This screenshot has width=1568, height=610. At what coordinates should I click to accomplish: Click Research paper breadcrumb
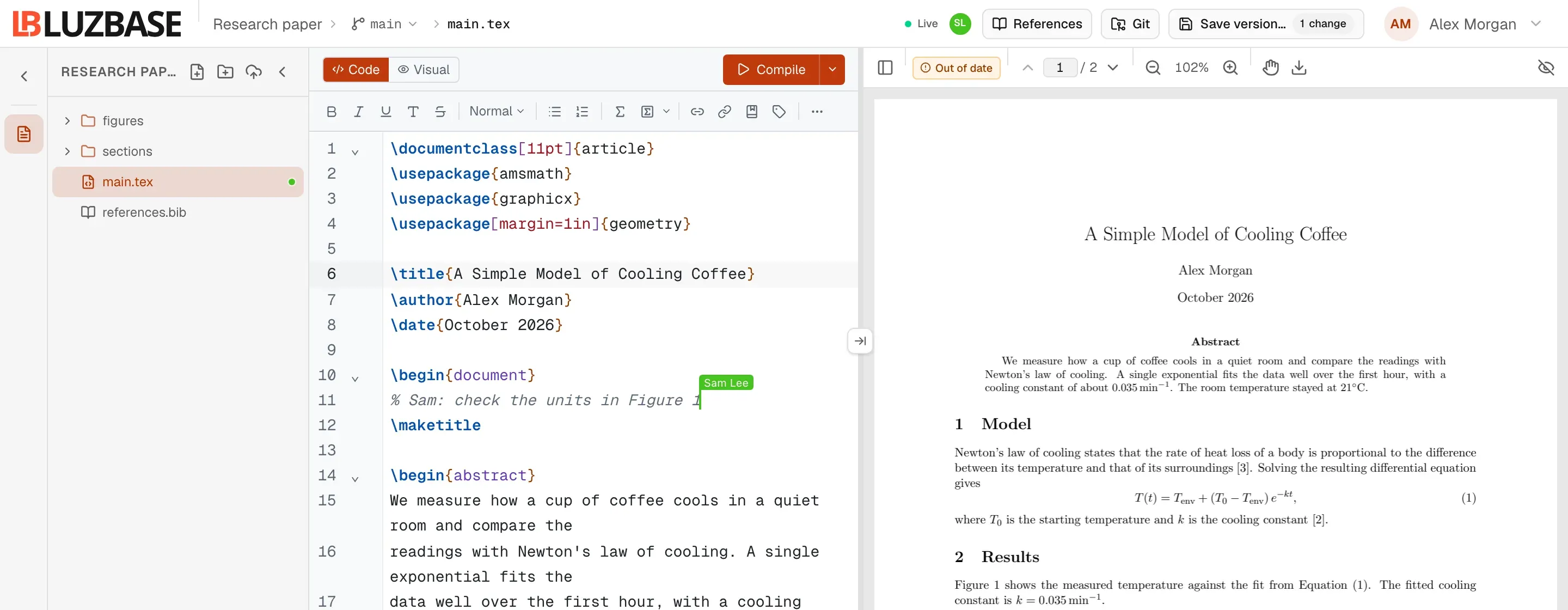coord(267,24)
